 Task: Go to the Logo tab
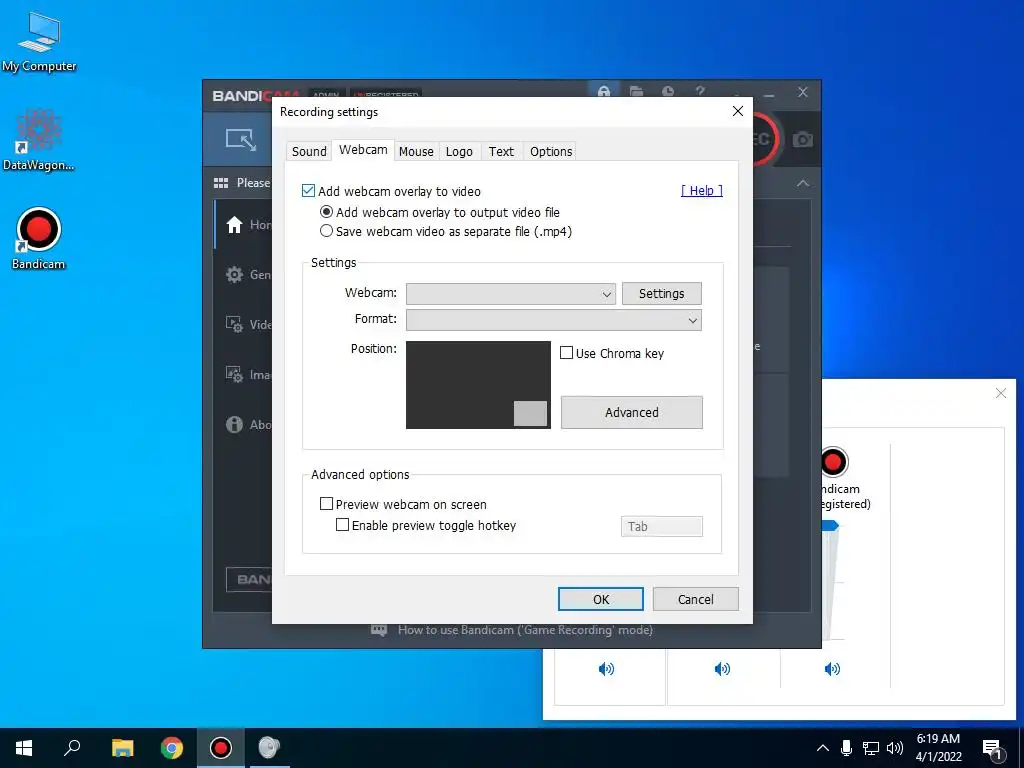[459, 152]
